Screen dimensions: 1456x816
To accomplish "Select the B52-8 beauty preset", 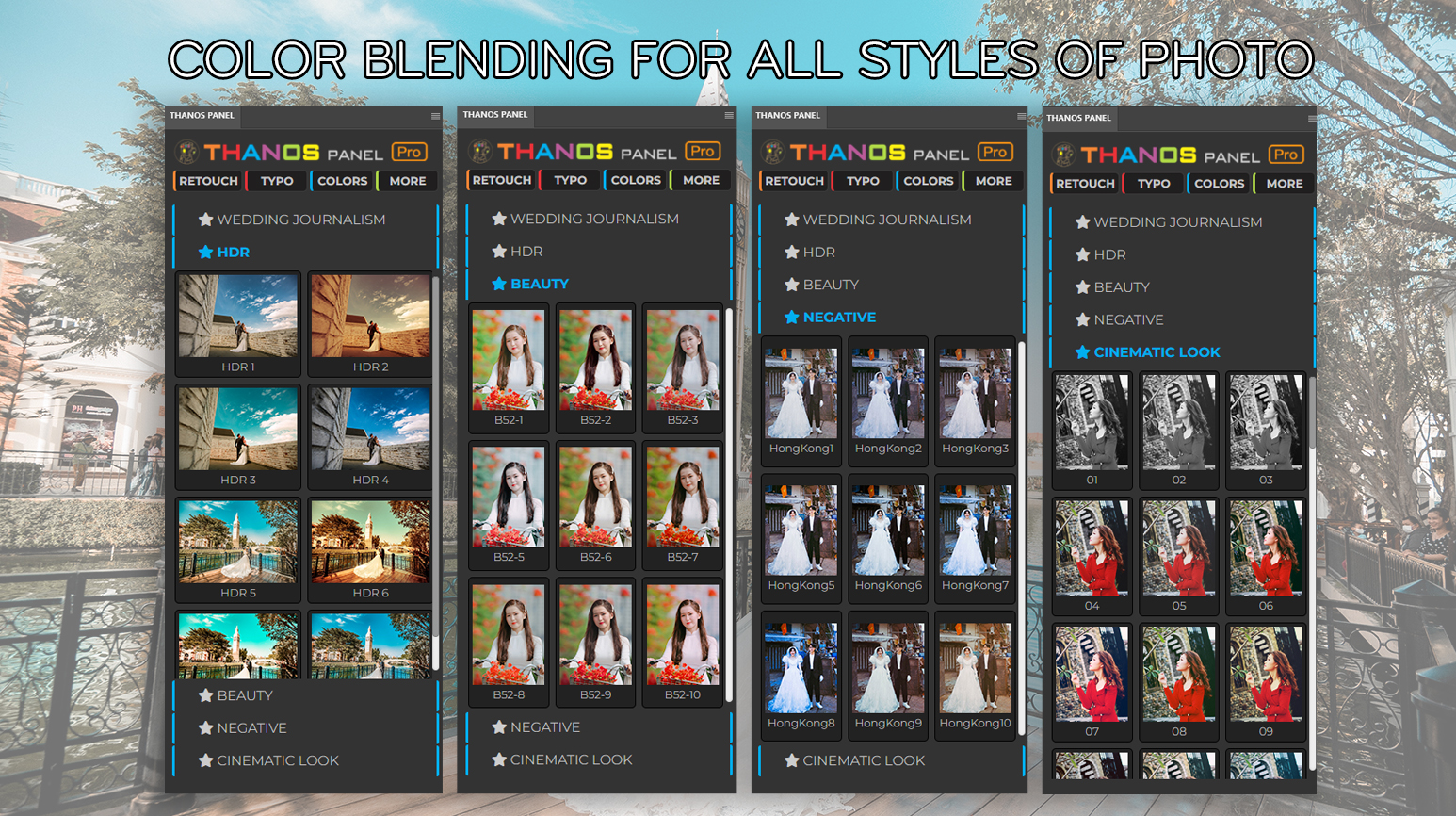I will pyautogui.click(x=509, y=643).
